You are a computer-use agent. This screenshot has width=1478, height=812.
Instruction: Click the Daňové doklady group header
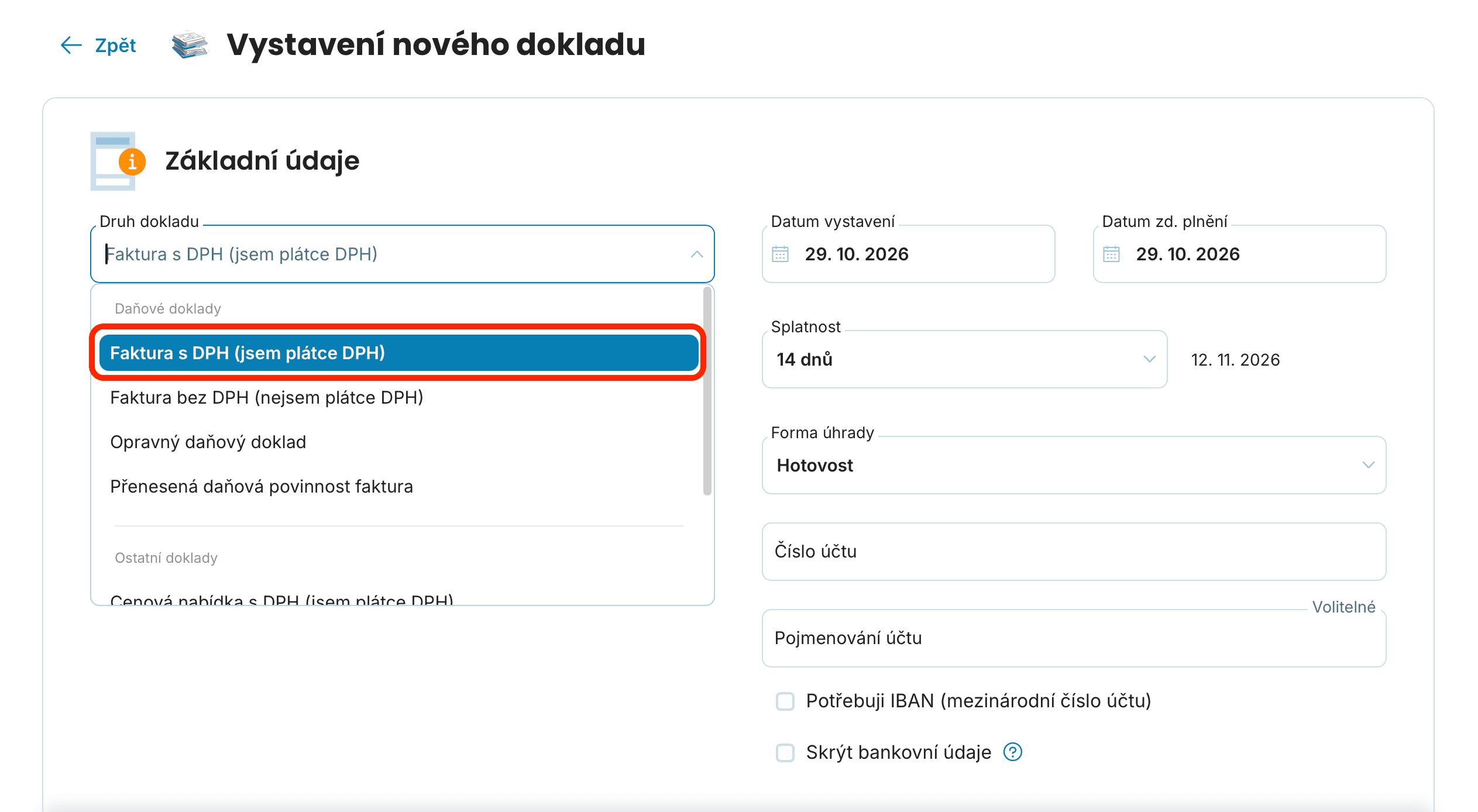tap(168, 309)
